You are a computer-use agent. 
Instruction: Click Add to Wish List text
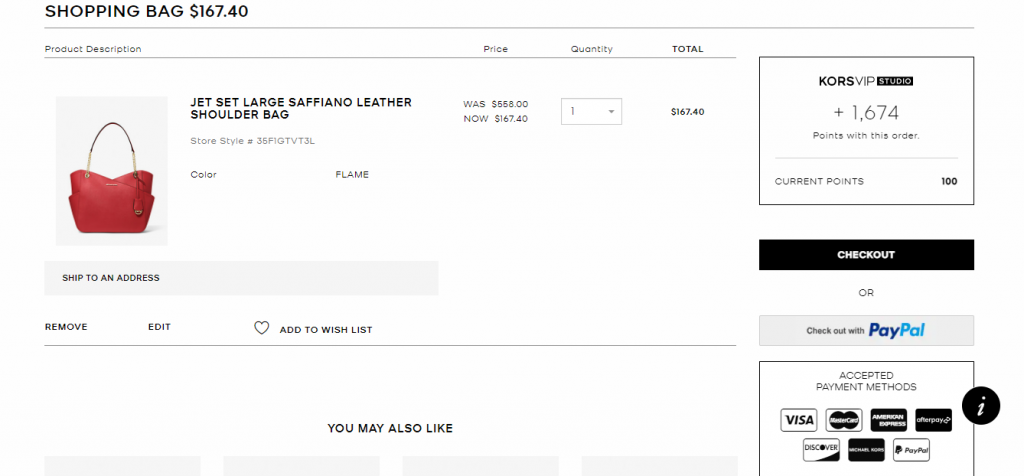(326, 330)
